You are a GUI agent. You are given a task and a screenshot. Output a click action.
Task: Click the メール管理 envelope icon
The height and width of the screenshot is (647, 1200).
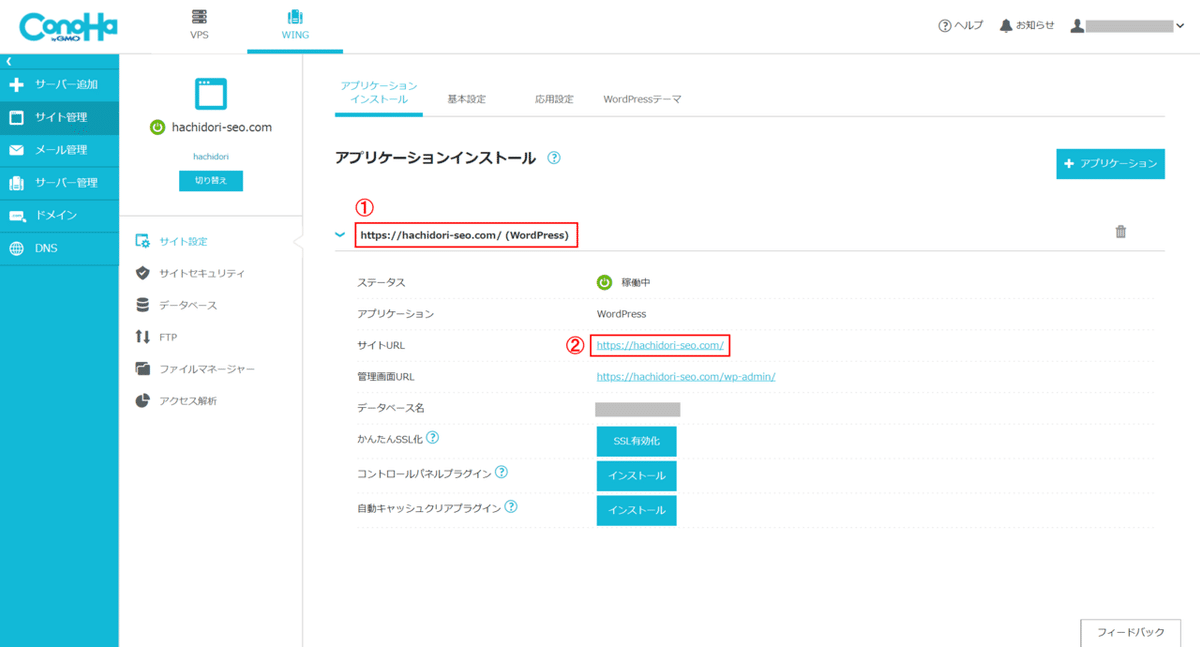pyautogui.click(x=16, y=150)
